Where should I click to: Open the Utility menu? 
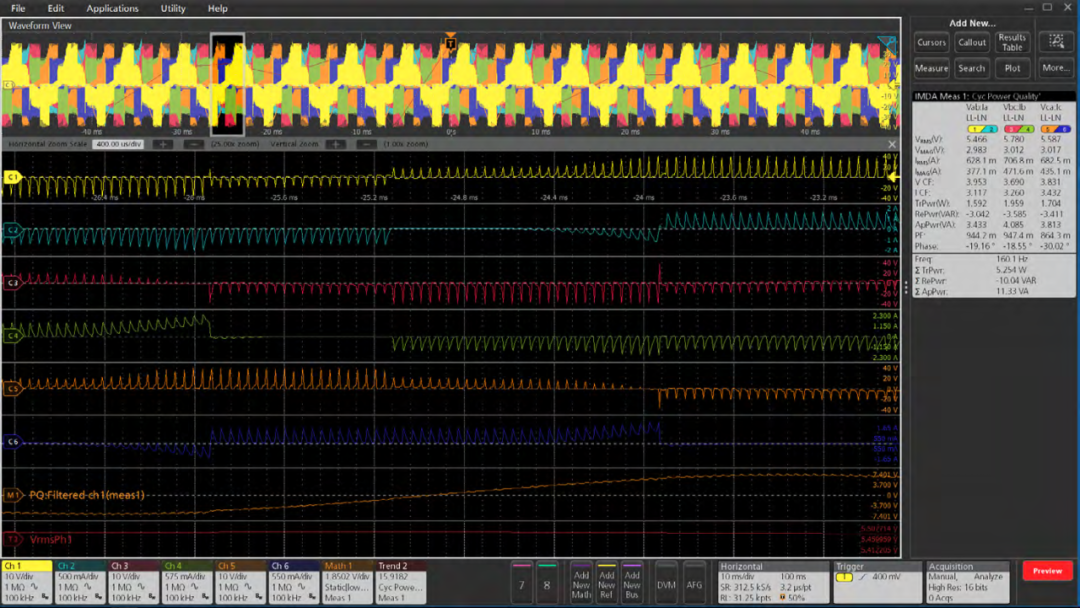tap(173, 8)
